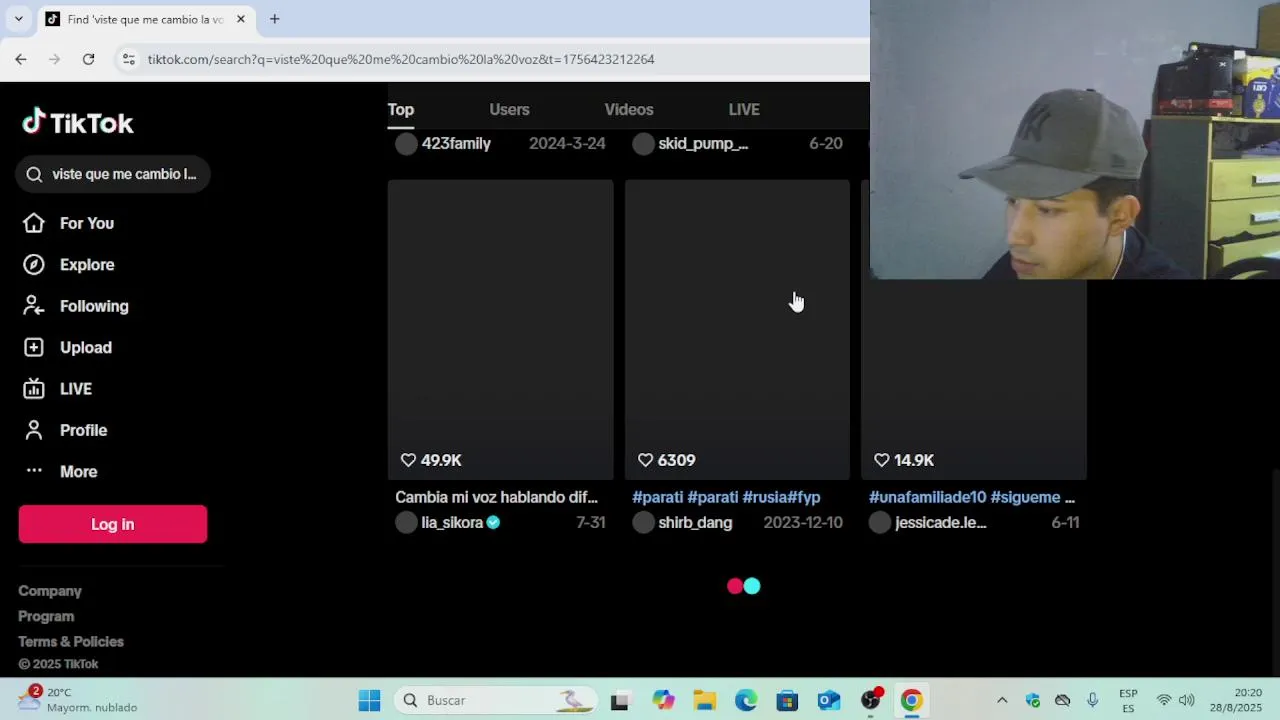
Task: Open the lia_sikora user profile
Action: (x=452, y=522)
